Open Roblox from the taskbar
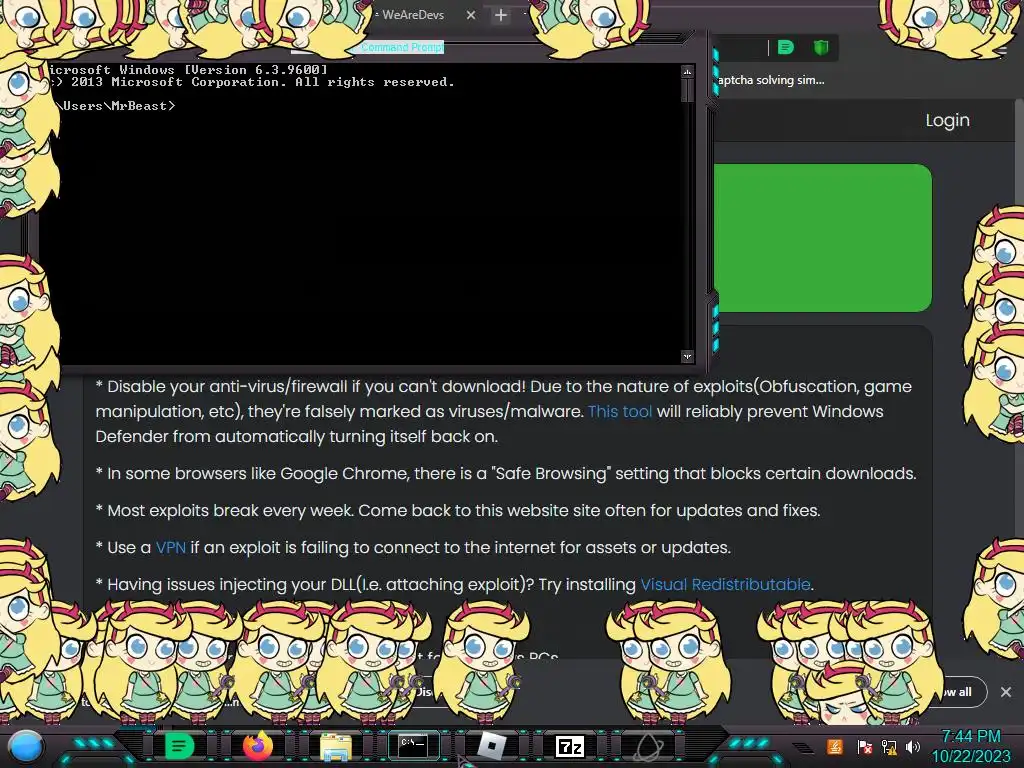Image resolution: width=1024 pixels, height=768 pixels. (x=492, y=746)
